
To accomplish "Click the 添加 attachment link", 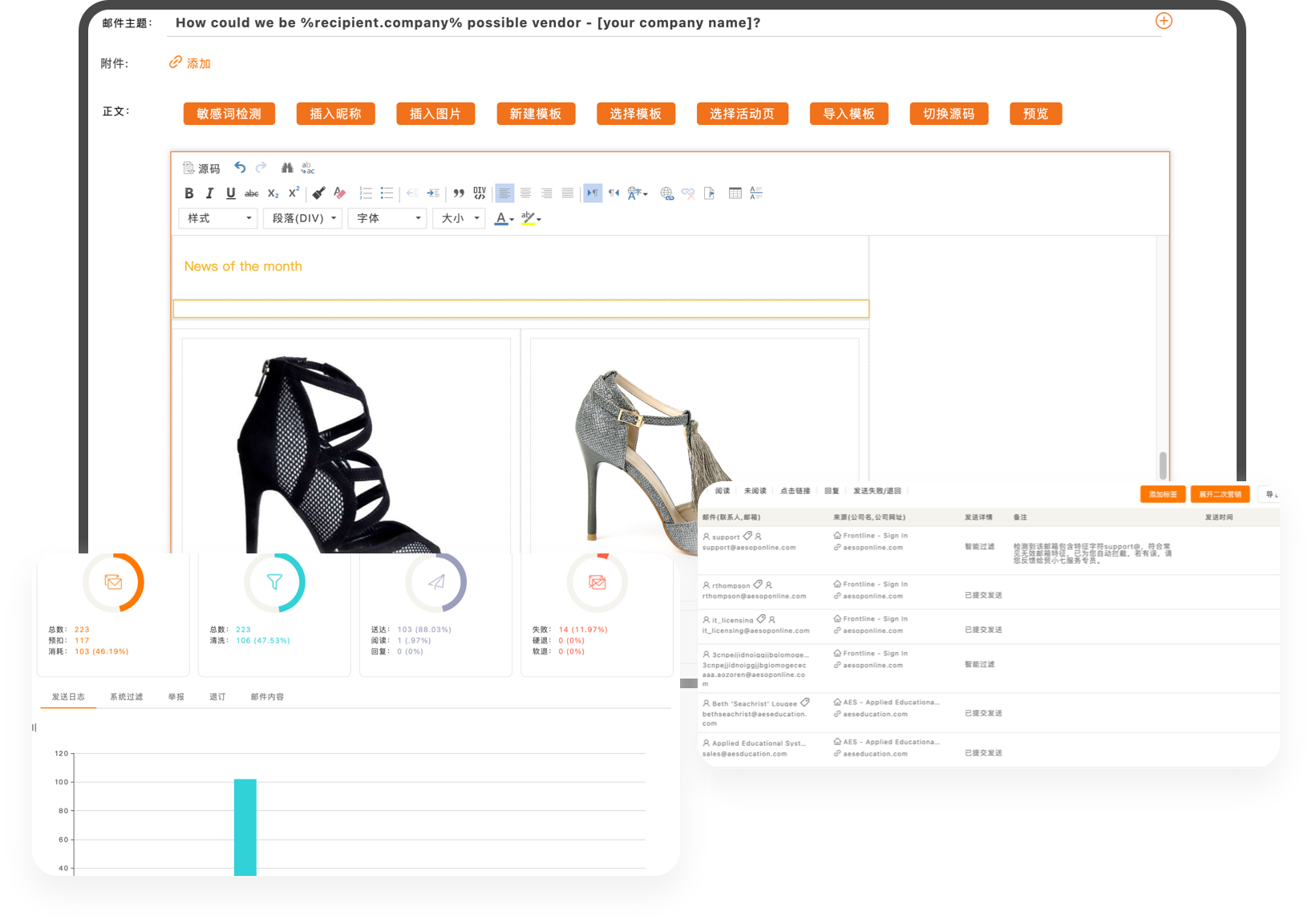I will [197, 63].
